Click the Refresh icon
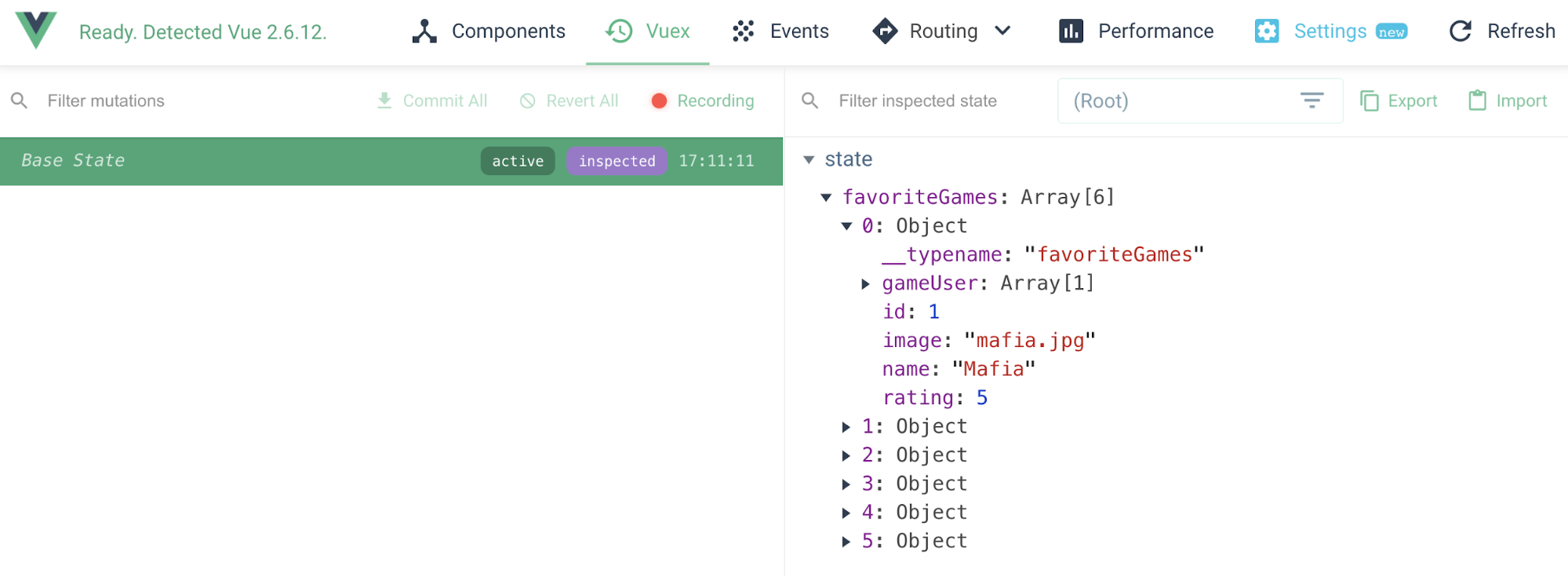Image resolution: width=1568 pixels, height=577 pixels. [1460, 31]
